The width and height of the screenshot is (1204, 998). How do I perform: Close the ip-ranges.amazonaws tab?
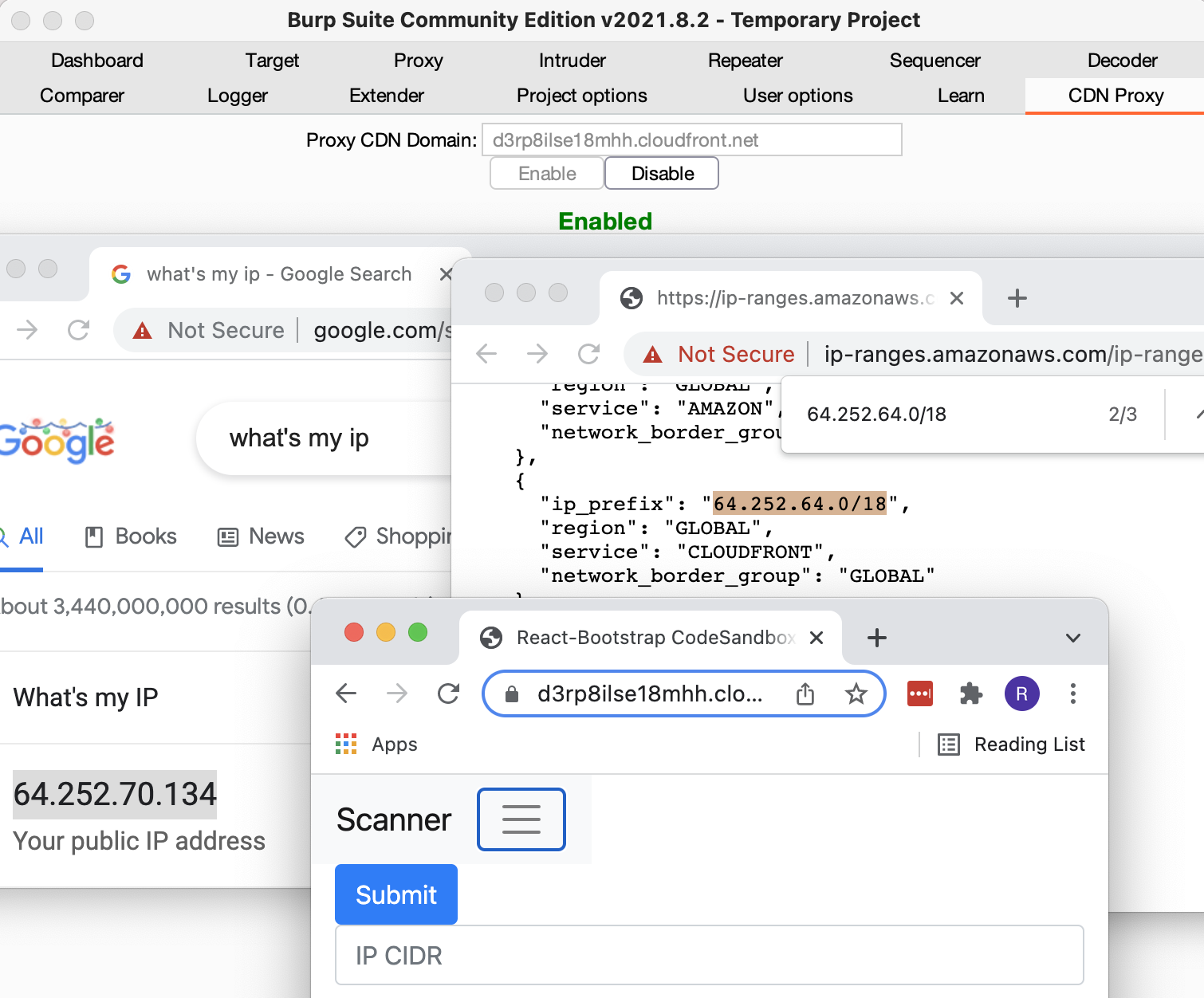click(957, 298)
